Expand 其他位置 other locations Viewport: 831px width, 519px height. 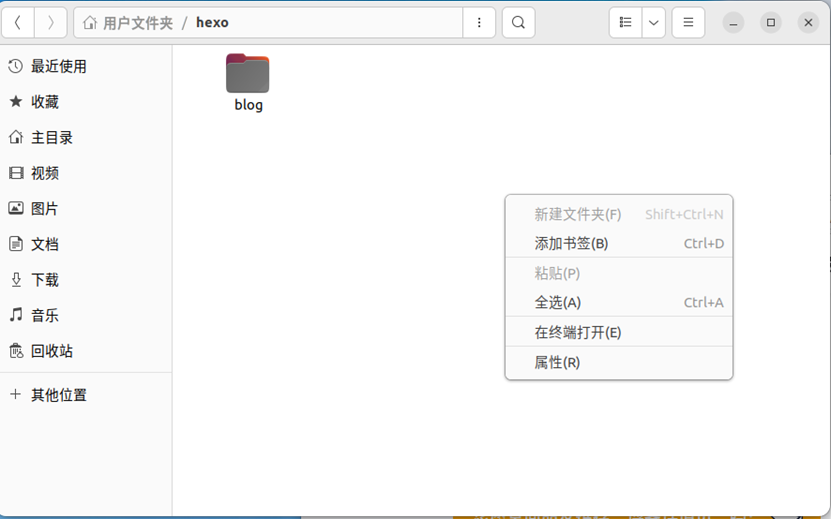point(58,395)
